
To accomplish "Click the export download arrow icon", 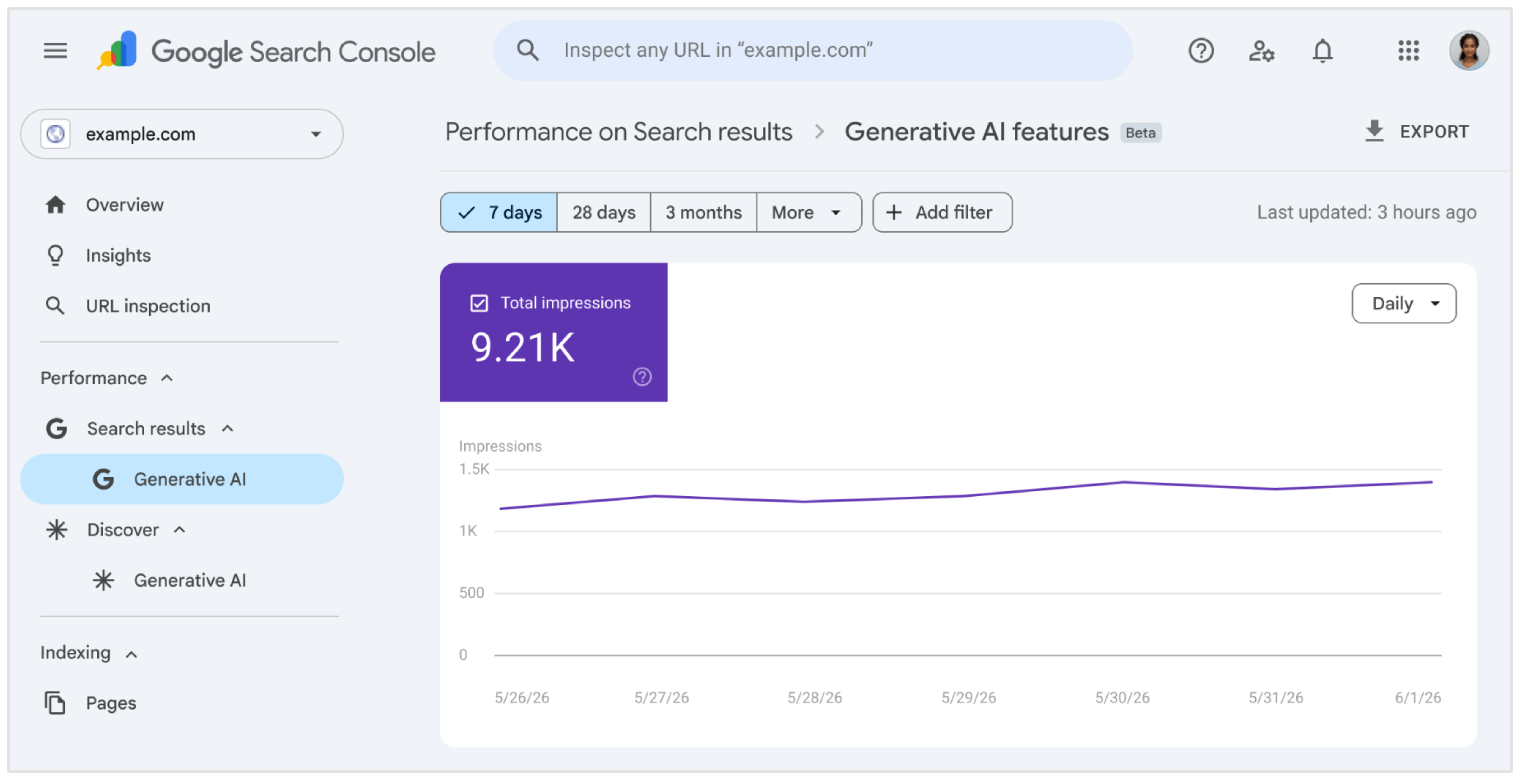I will (x=1375, y=131).
